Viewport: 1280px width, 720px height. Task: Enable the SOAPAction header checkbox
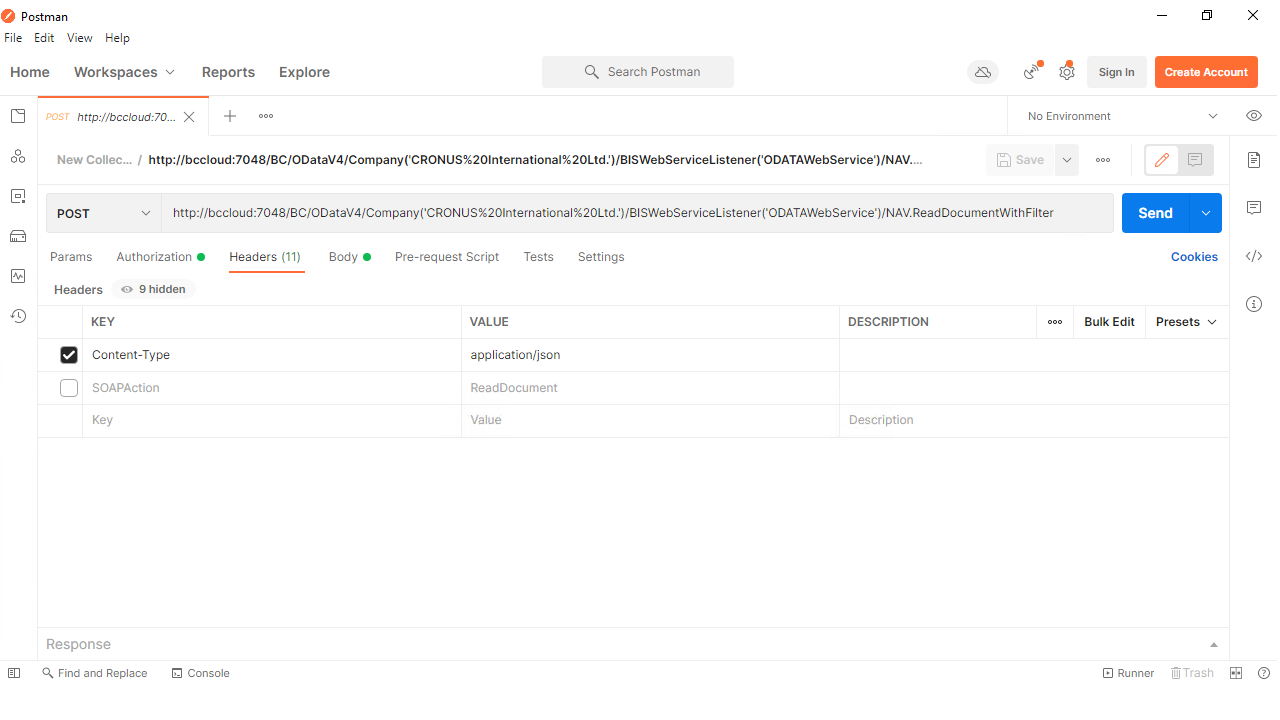coord(69,388)
